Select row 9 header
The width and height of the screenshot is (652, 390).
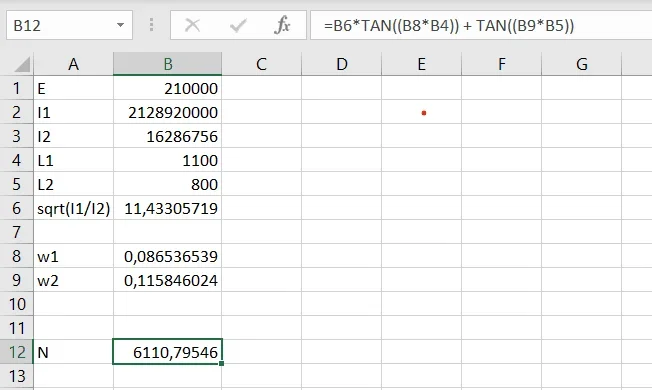tap(17, 280)
